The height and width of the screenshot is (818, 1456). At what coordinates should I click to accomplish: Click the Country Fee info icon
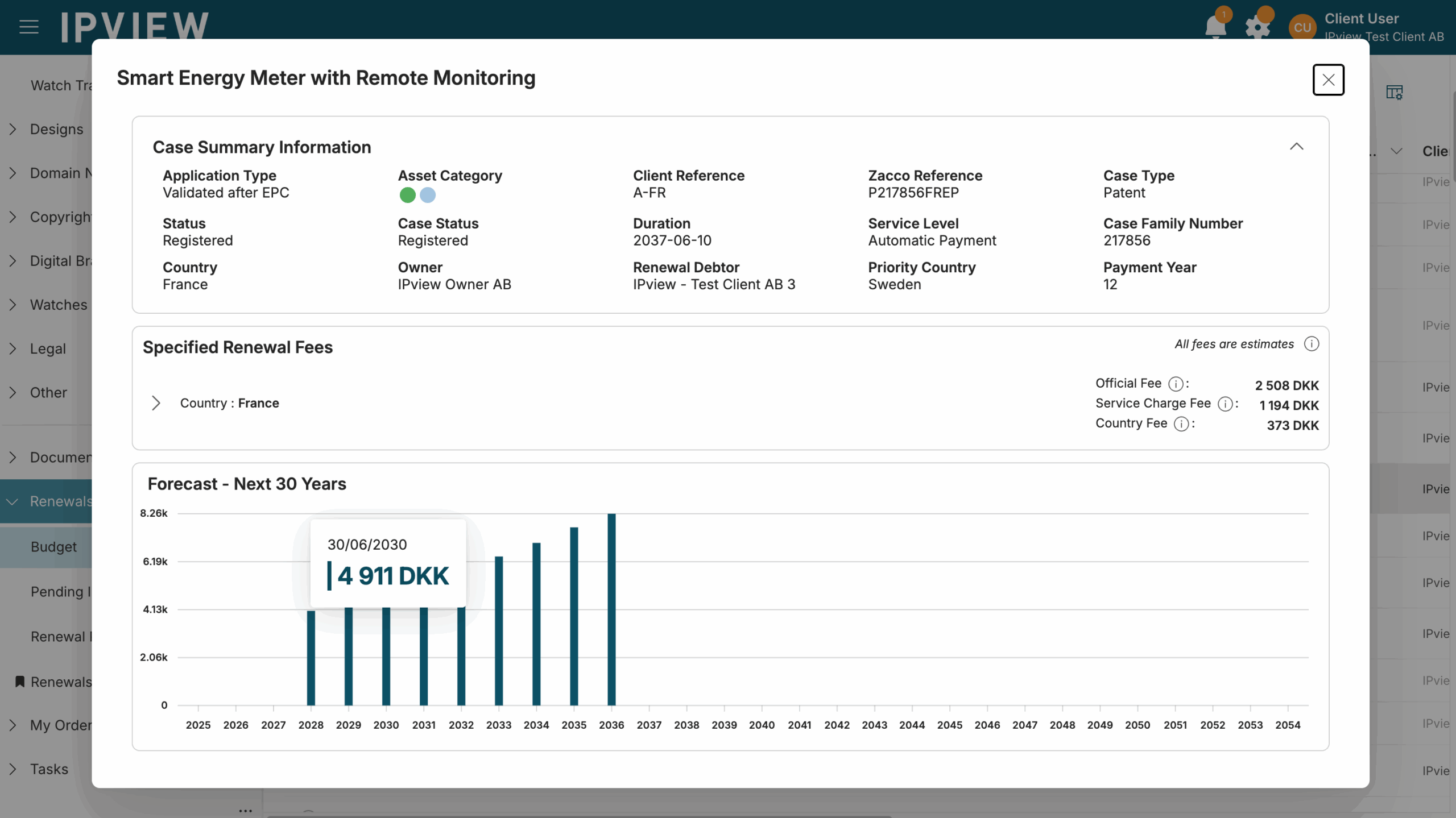coord(1181,424)
